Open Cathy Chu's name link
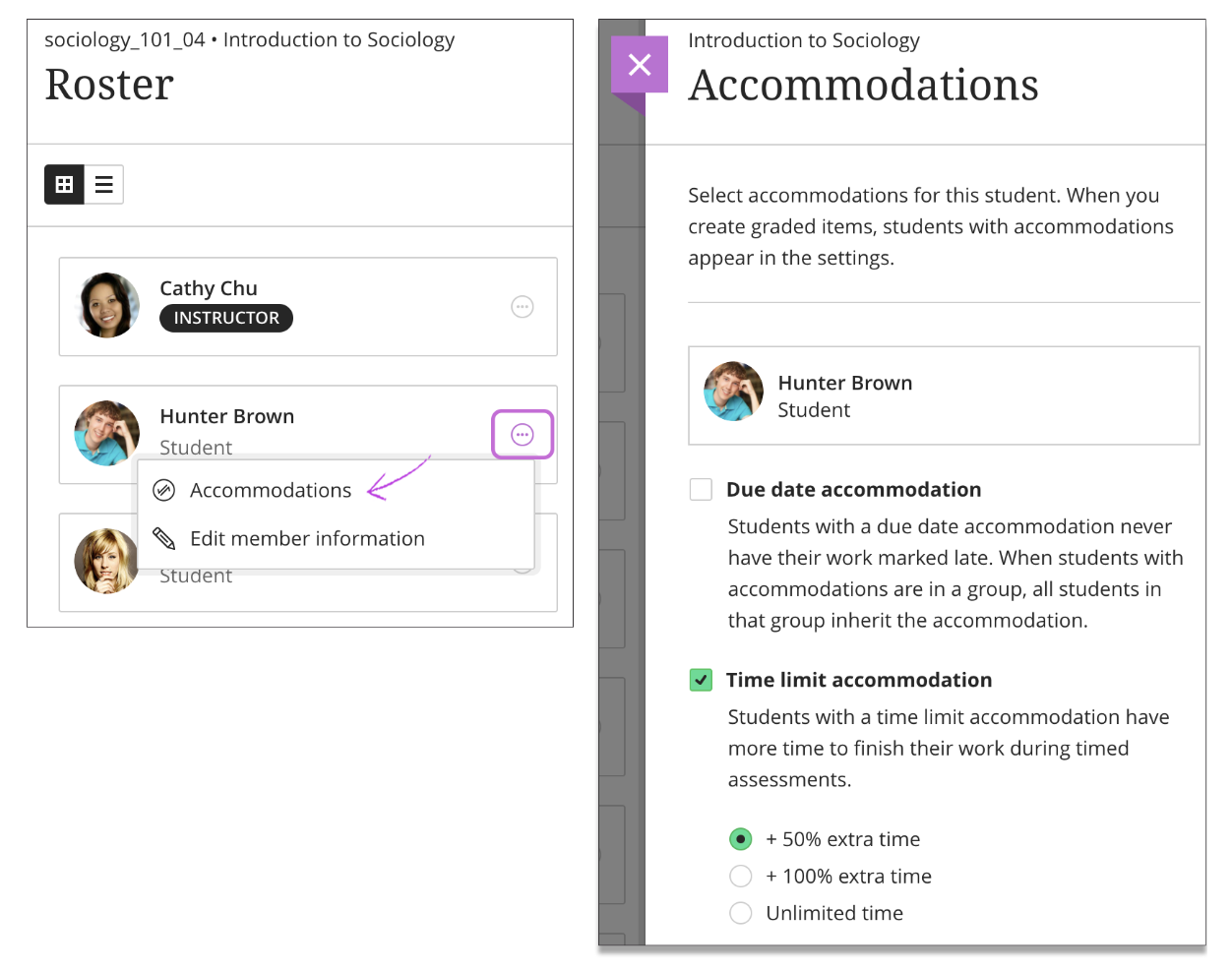The image size is (1232, 972). coord(209,288)
